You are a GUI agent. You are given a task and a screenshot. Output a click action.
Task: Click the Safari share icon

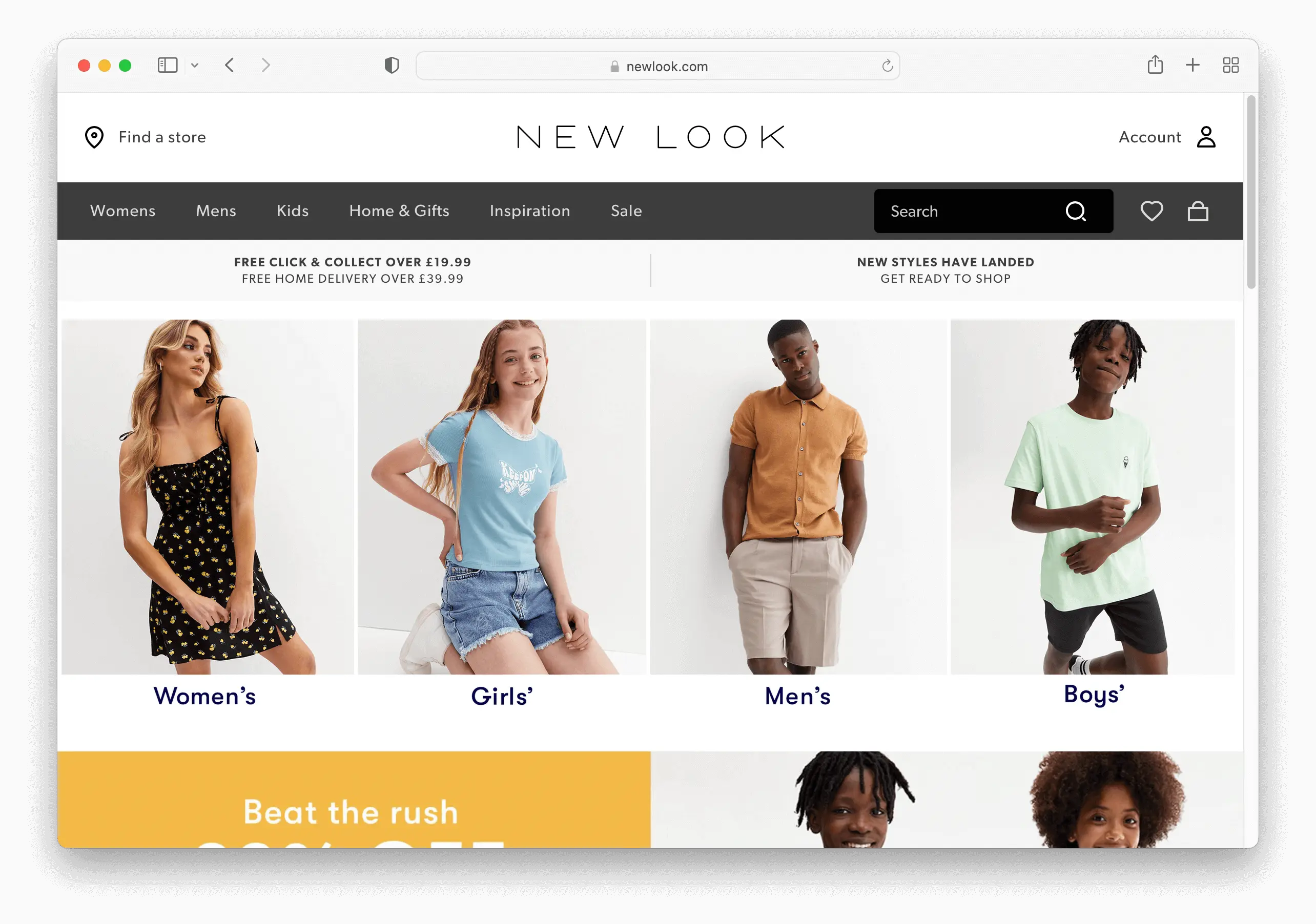(x=1155, y=65)
